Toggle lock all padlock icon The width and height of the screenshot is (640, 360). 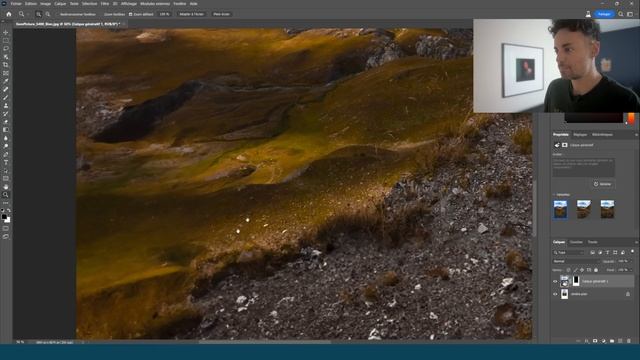[x=596, y=270]
